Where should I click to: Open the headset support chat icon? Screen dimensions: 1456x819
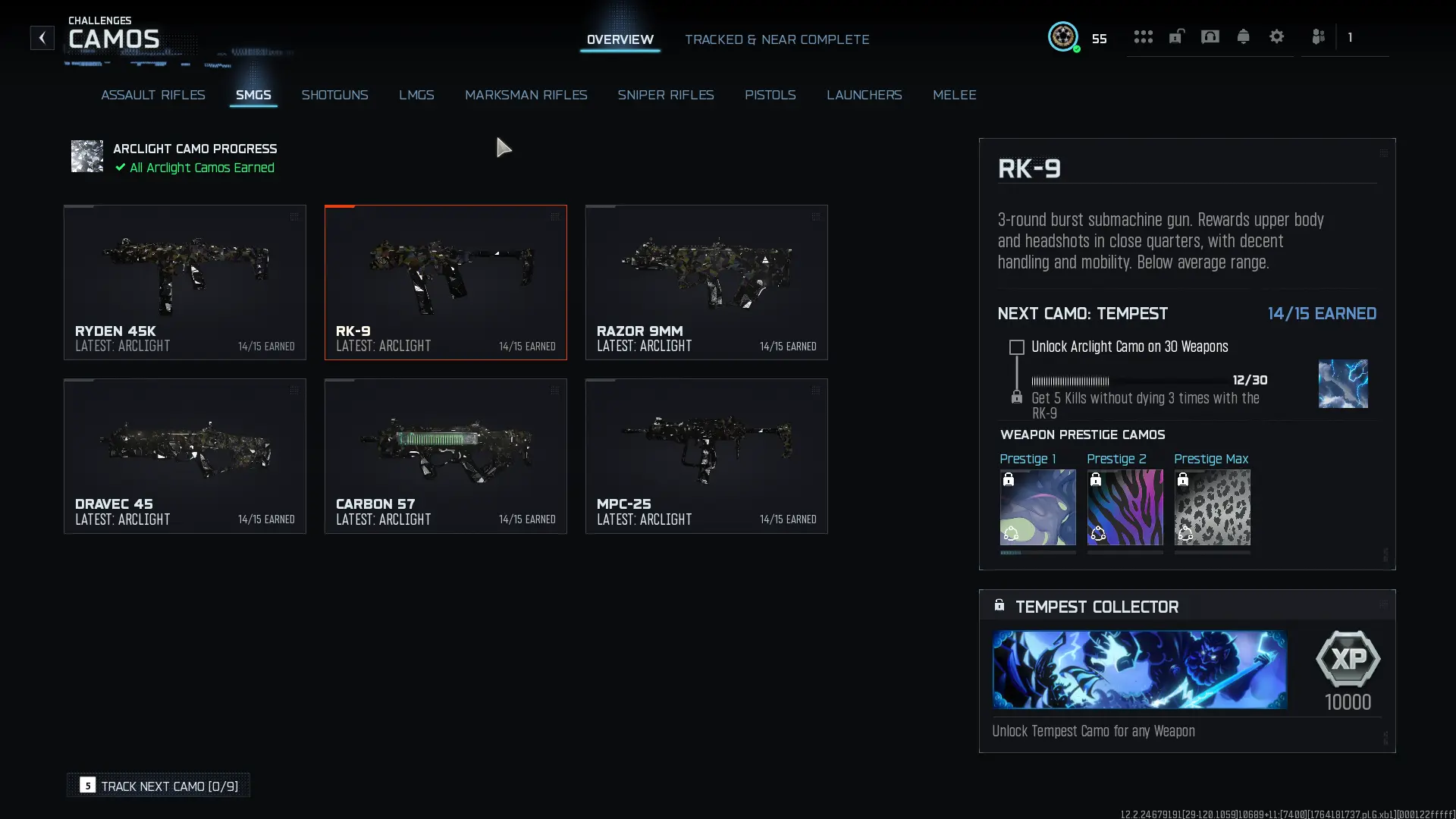(1210, 36)
